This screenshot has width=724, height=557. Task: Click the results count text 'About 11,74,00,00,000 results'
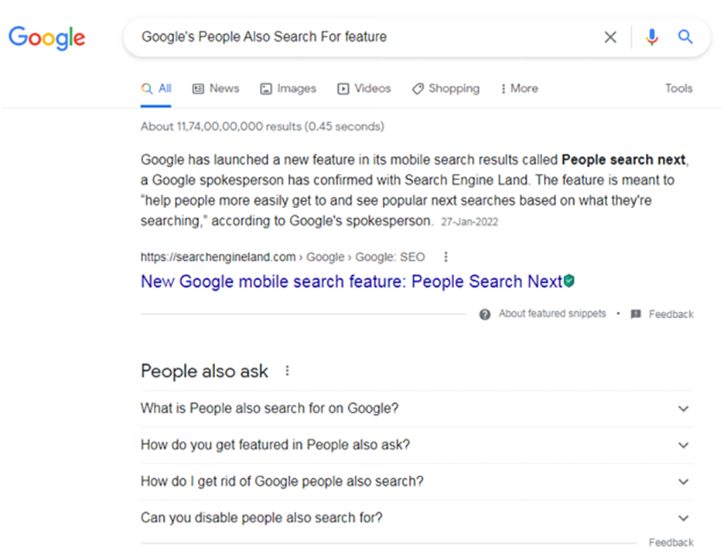point(221,127)
